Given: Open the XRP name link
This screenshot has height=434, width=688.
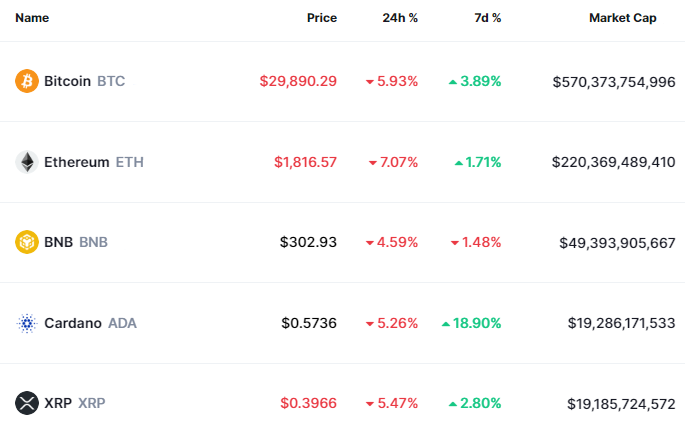Looking at the screenshot, I should (74, 403).
